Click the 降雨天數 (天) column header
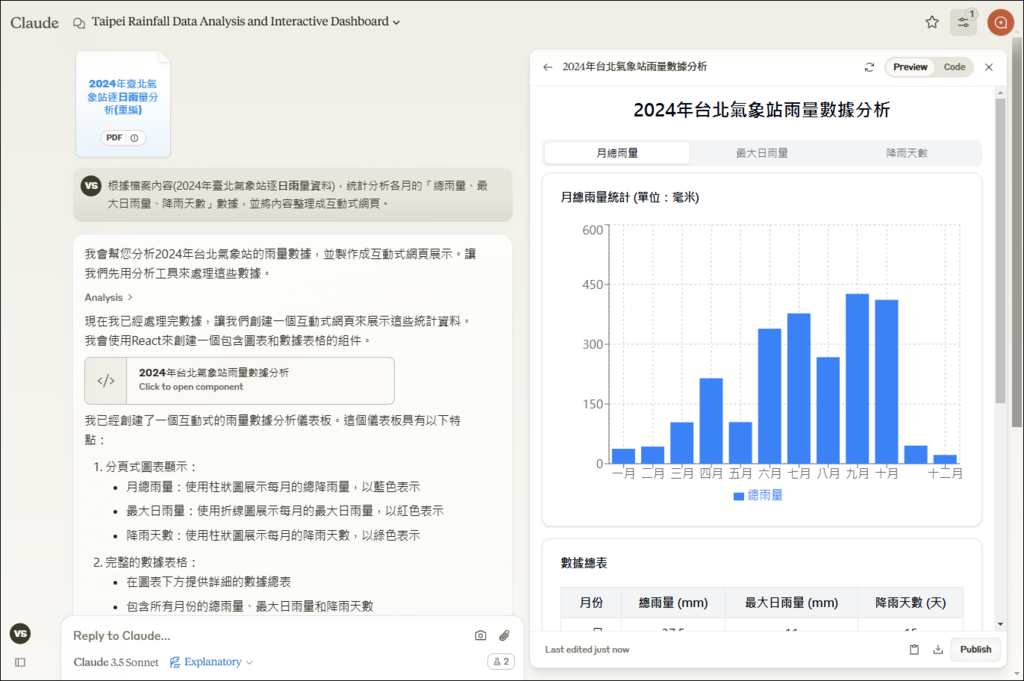Viewport: 1024px width, 681px height. coord(910,603)
